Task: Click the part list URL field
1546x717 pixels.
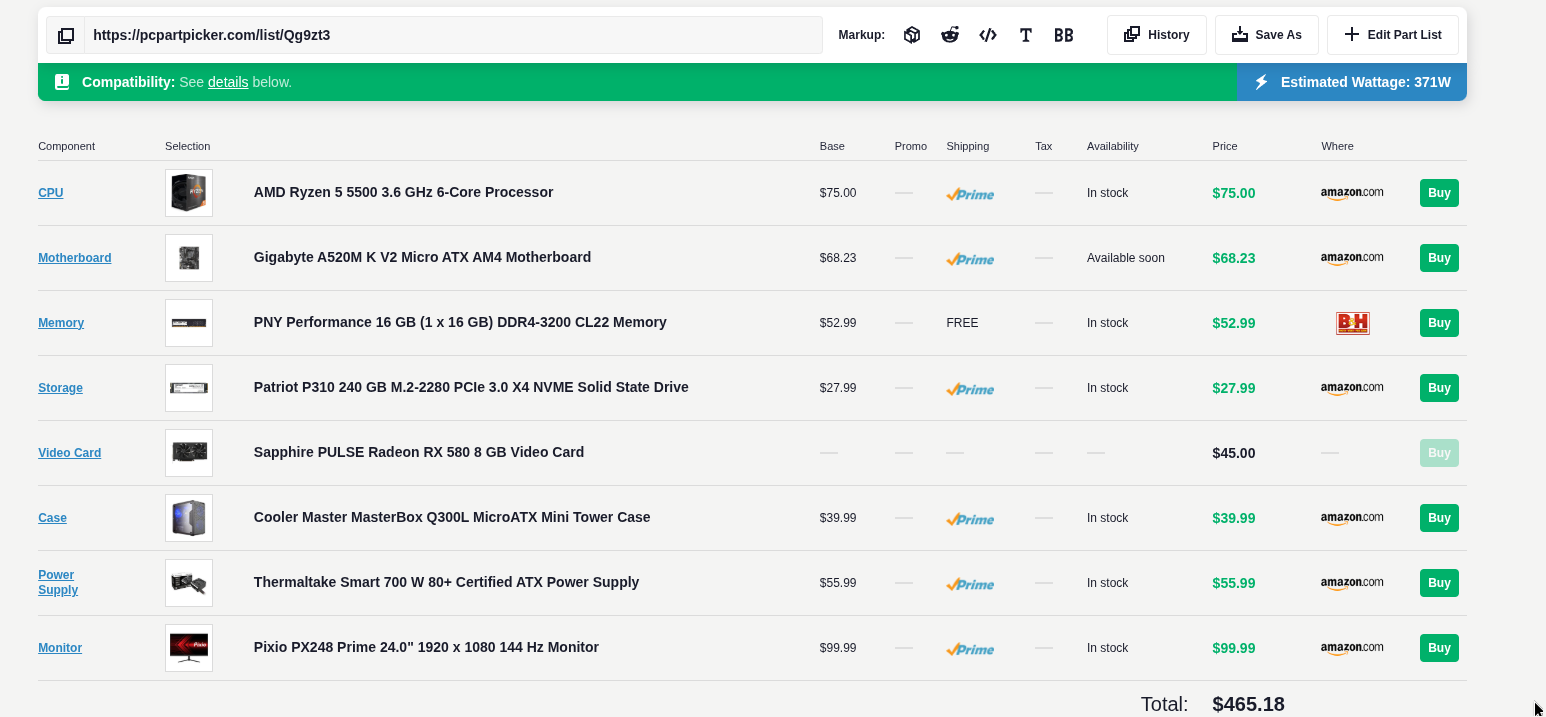Action: pyautogui.click(x=453, y=35)
